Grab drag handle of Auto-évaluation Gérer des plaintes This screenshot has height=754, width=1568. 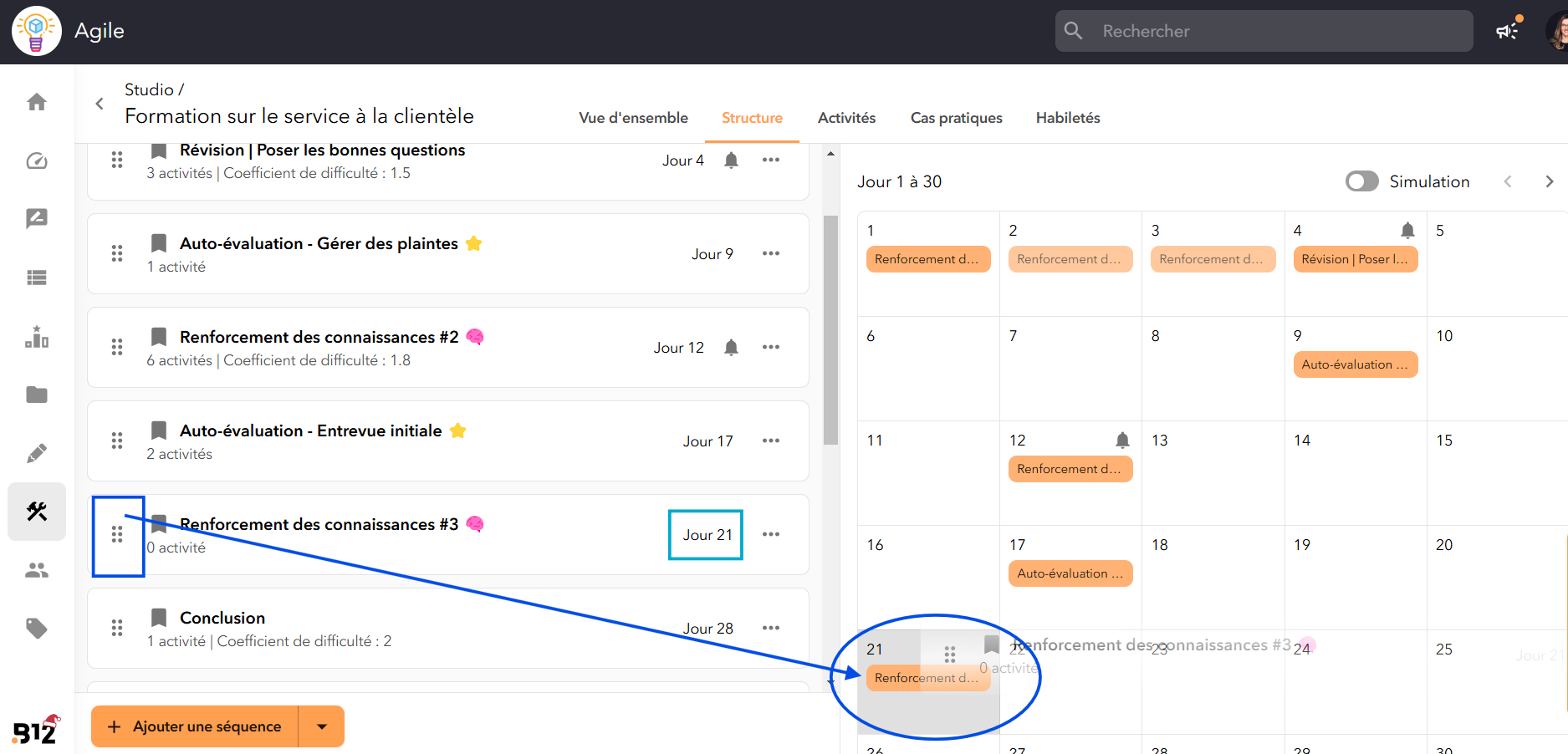[x=117, y=253]
